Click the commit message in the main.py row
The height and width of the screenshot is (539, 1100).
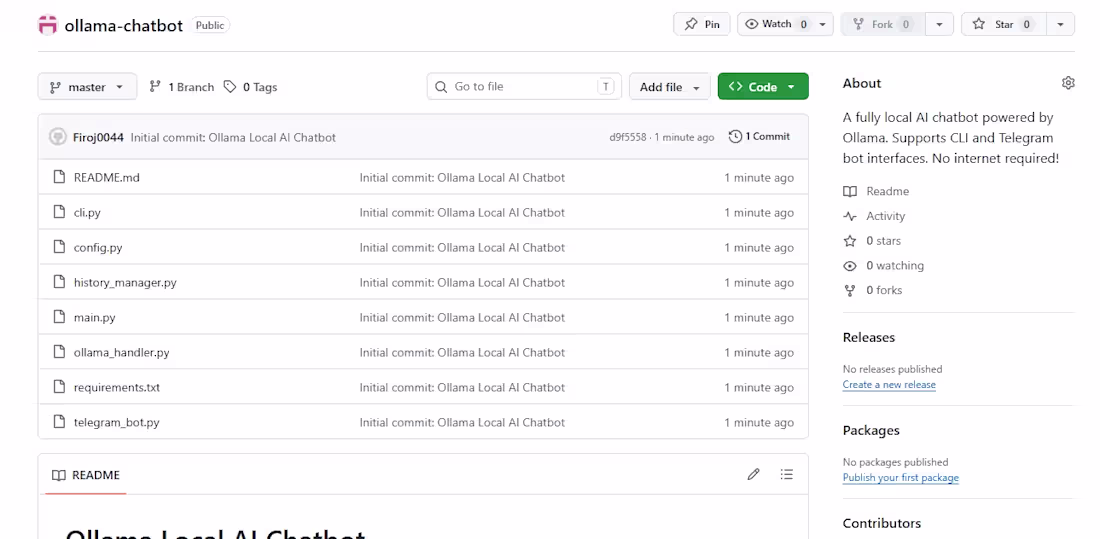point(462,317)
